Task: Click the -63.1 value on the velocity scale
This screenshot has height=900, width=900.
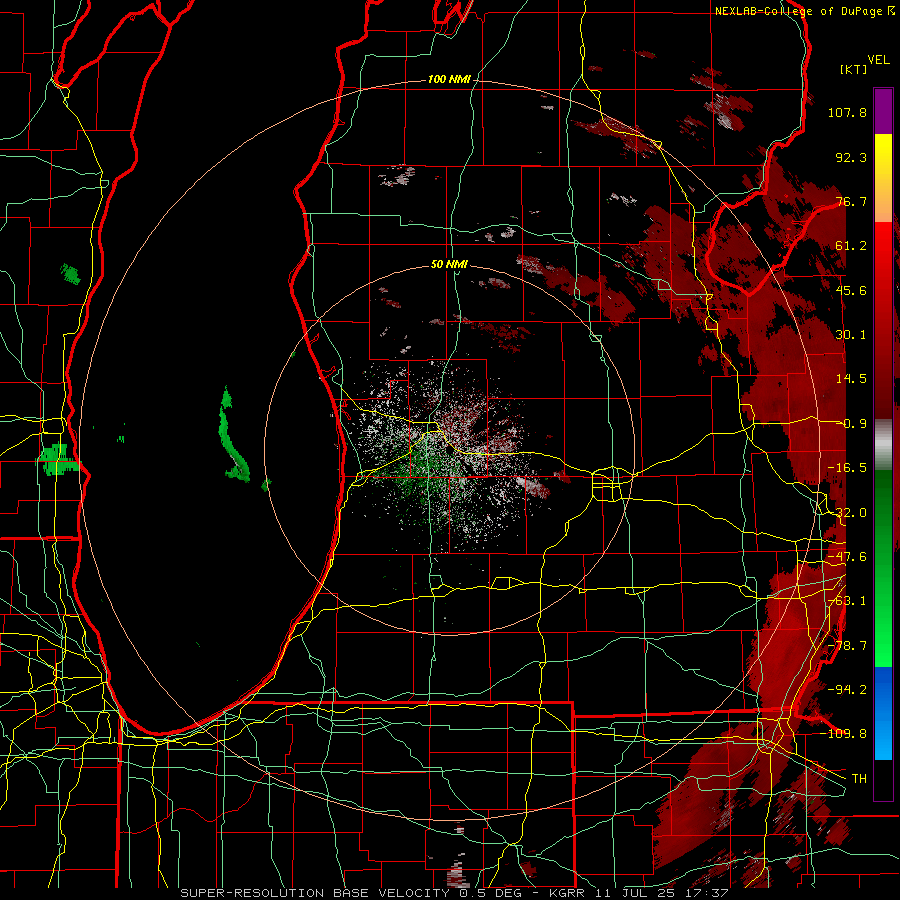Action: click(x=847, y=601)
